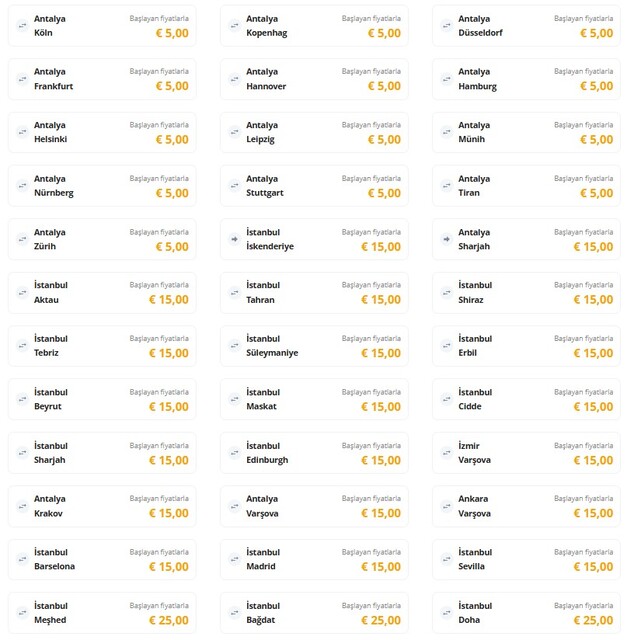Click the route icon beside İstanbul–Erbil

[x=446, y=345]
